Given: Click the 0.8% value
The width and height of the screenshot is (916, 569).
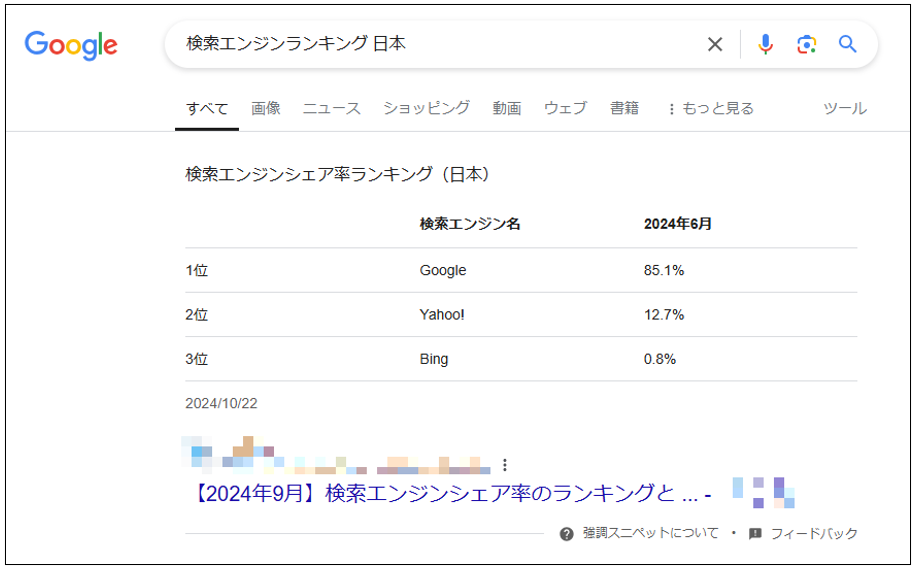Looking at the screenshot, I should pyautogui.click(x=660, y=359).
